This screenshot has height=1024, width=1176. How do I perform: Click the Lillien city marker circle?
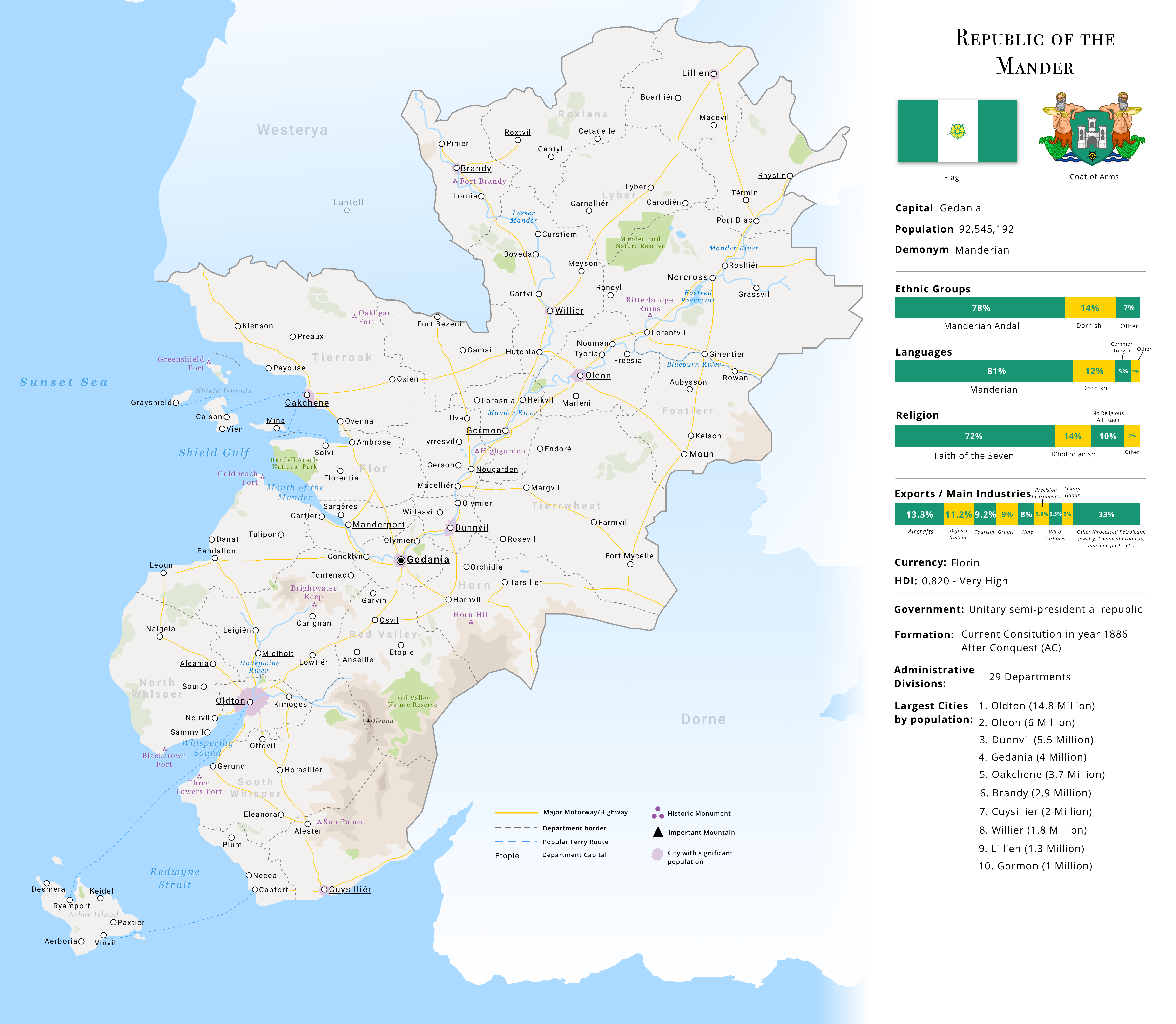[x=714, y=74]
